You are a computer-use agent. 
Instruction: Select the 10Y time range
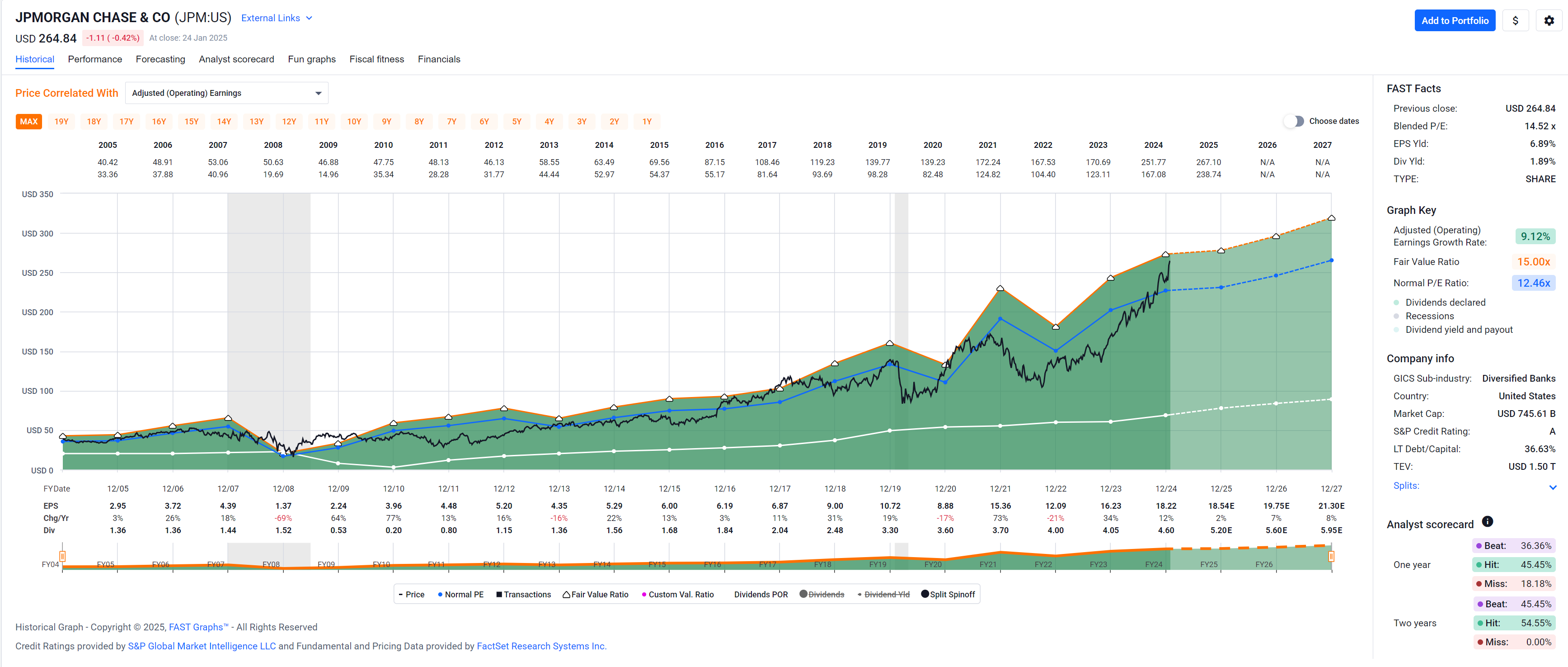(x=354, y=122)
